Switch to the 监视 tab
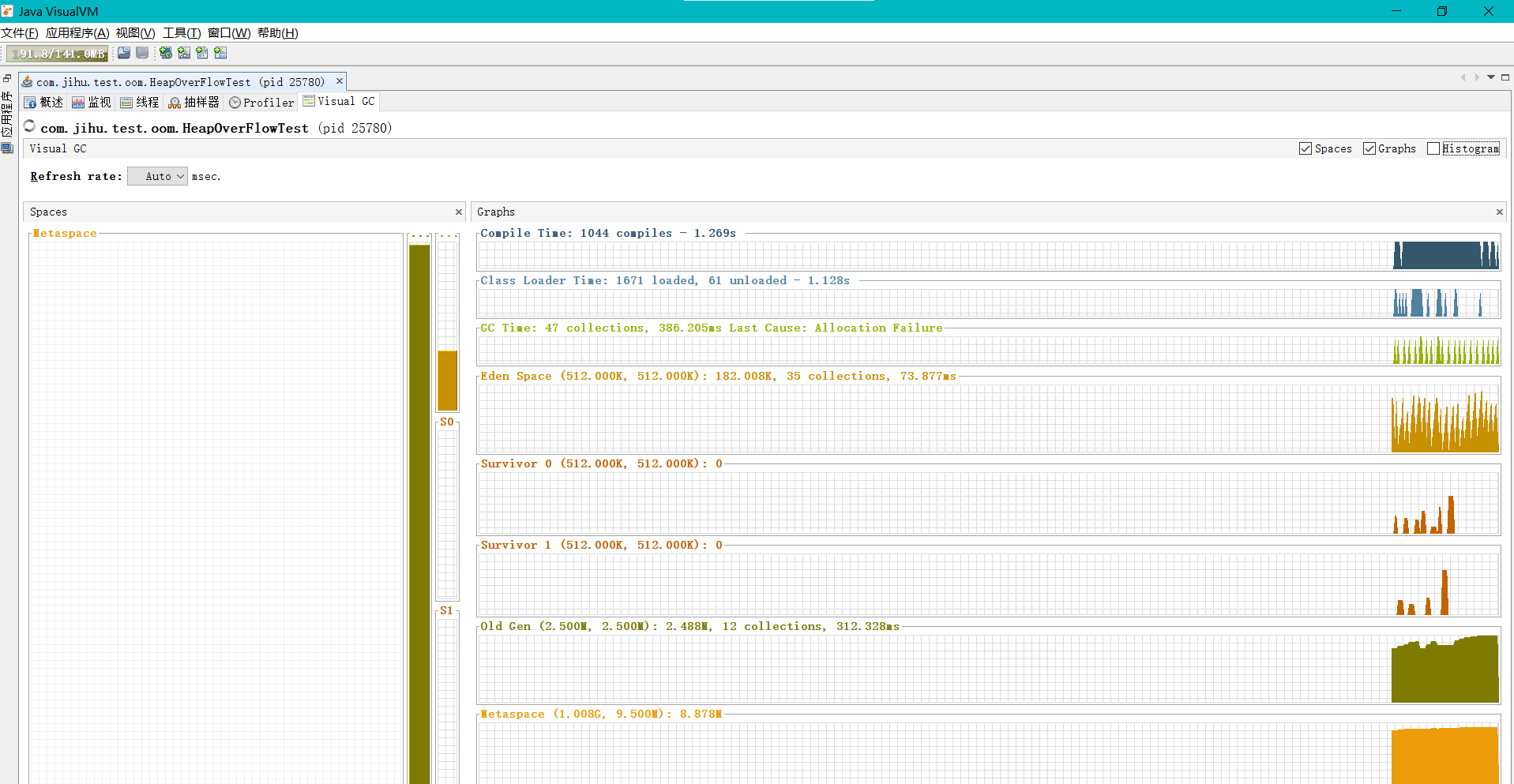 coord(91,102)
